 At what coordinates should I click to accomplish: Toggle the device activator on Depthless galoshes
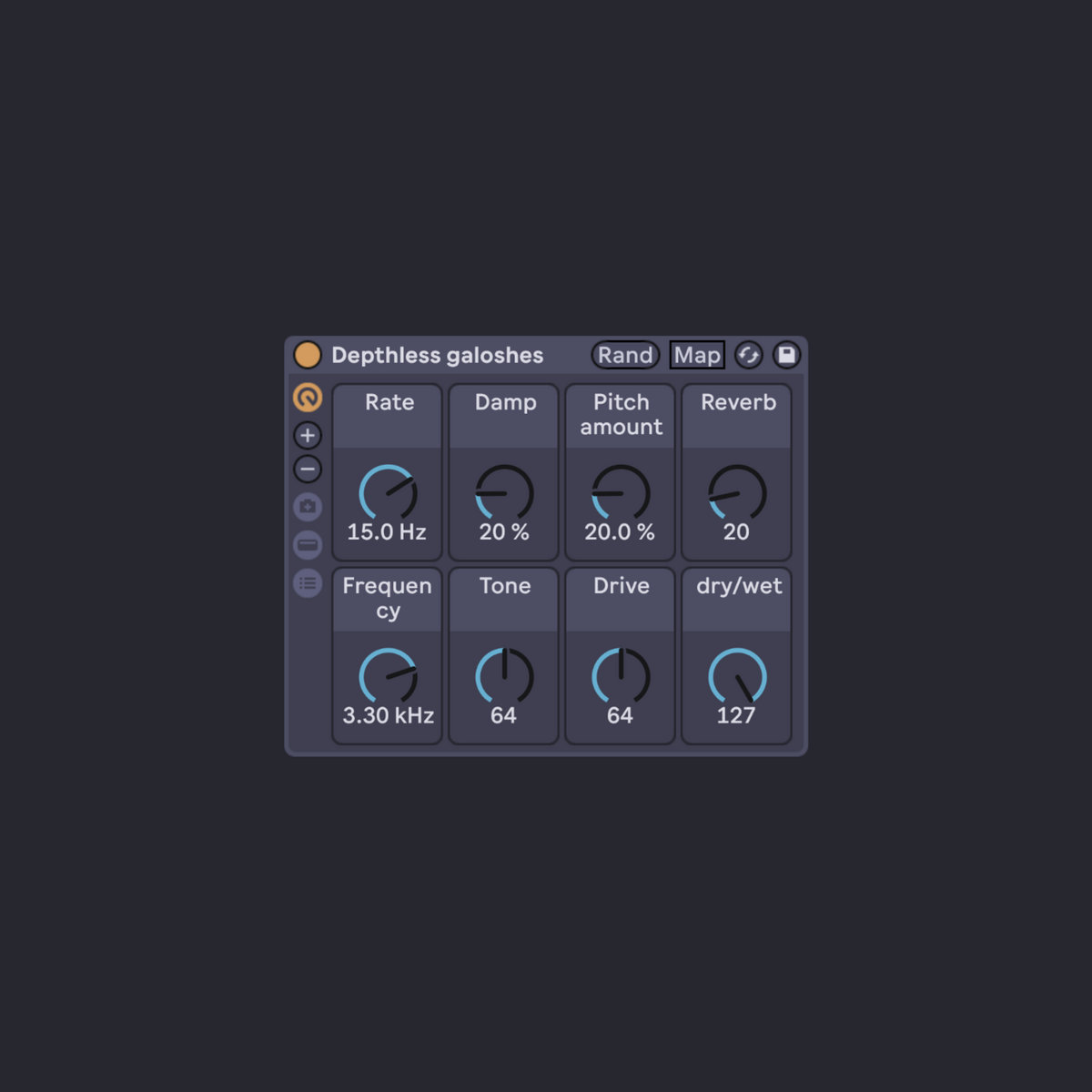pyautogui.click(x=308, y=355)
